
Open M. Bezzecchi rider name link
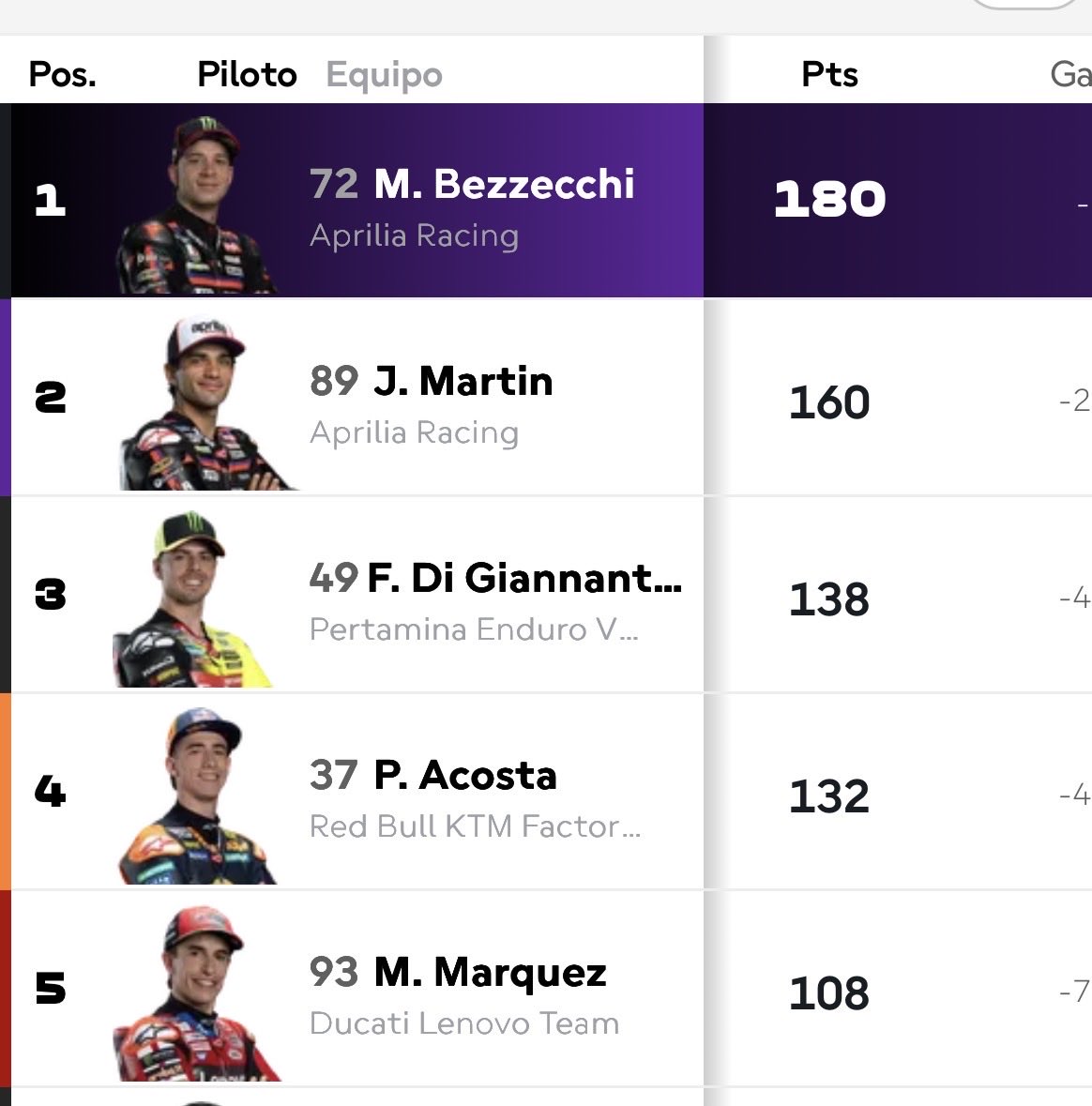(x=504, y=185)
